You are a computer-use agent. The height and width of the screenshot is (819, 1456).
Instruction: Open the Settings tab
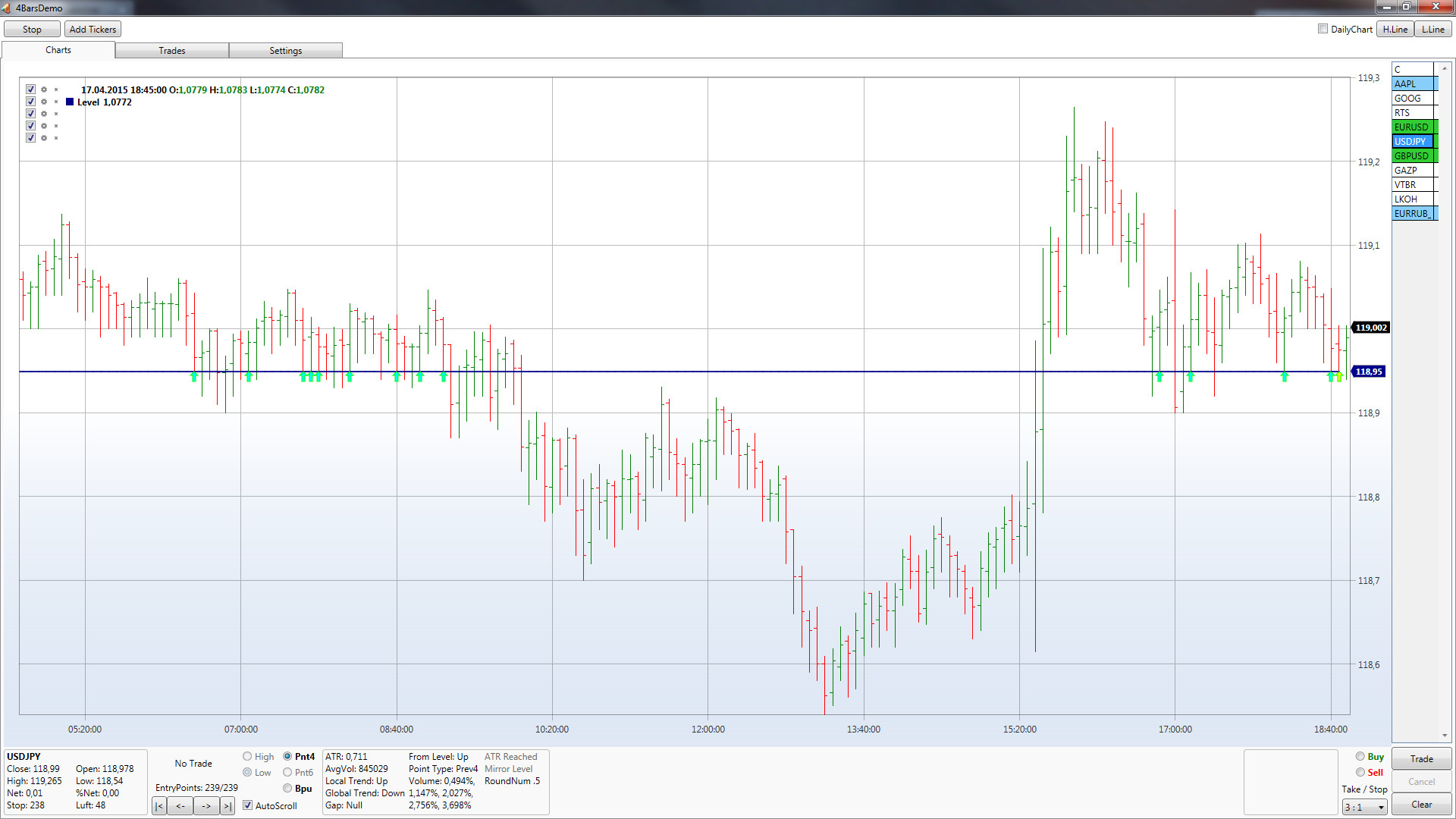coord(285,51)
